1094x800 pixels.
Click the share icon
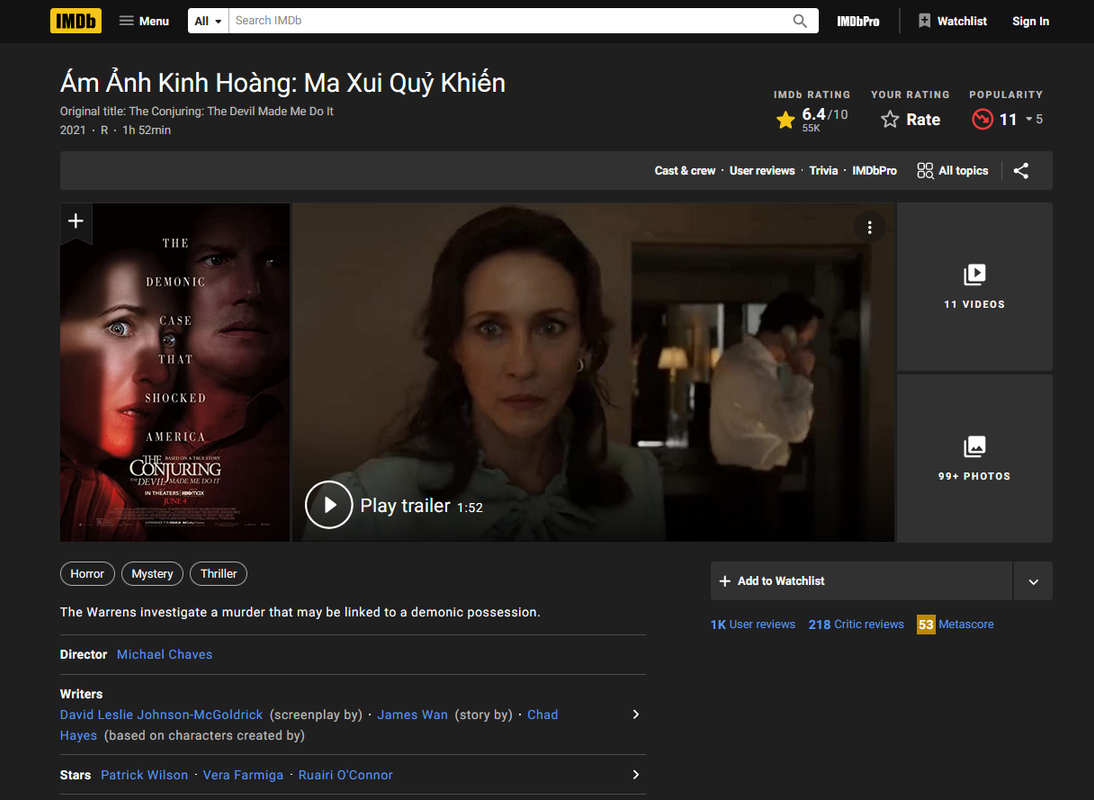click(x=1021, y=171)
